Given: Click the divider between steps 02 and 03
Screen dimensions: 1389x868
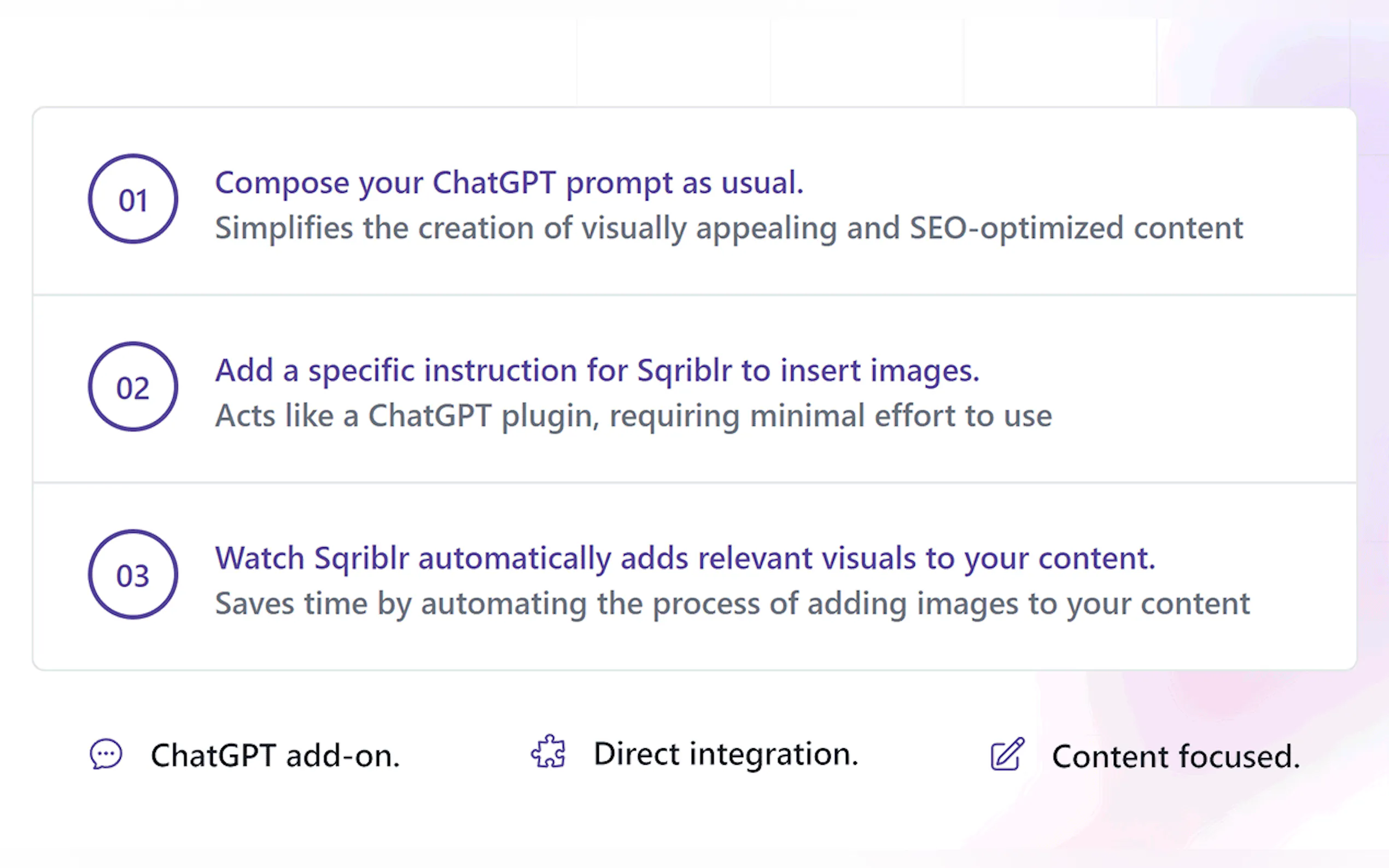Looking at the screenshot, I should [x=694, y=483].
